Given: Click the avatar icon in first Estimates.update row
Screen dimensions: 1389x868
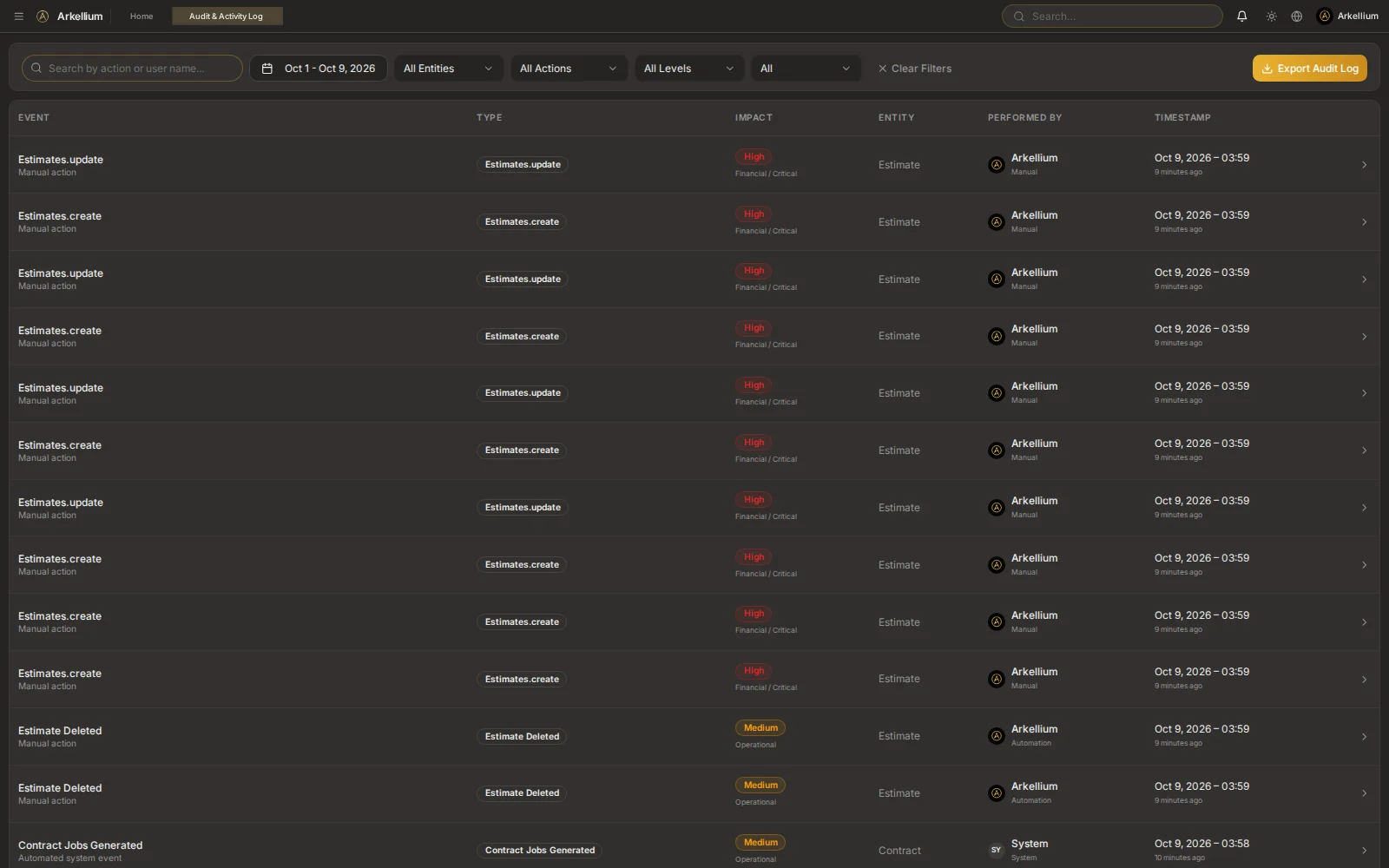Looking at the screenshot, I should [x=997, y=165].
